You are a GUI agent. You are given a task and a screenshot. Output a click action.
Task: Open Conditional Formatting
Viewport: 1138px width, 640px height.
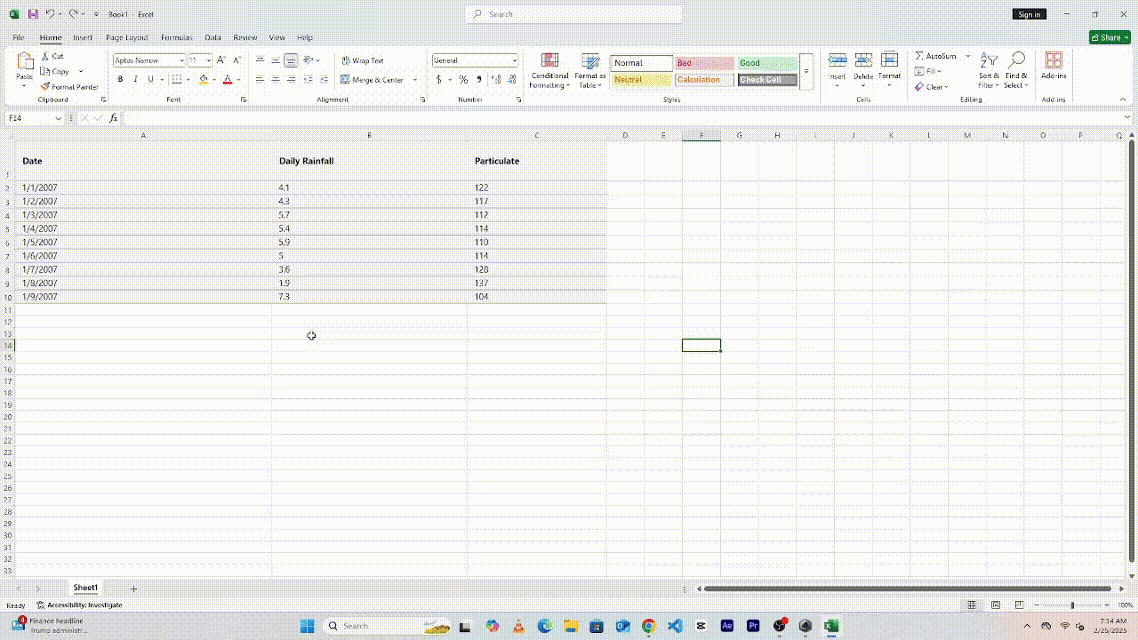click(x=549, y=71)
